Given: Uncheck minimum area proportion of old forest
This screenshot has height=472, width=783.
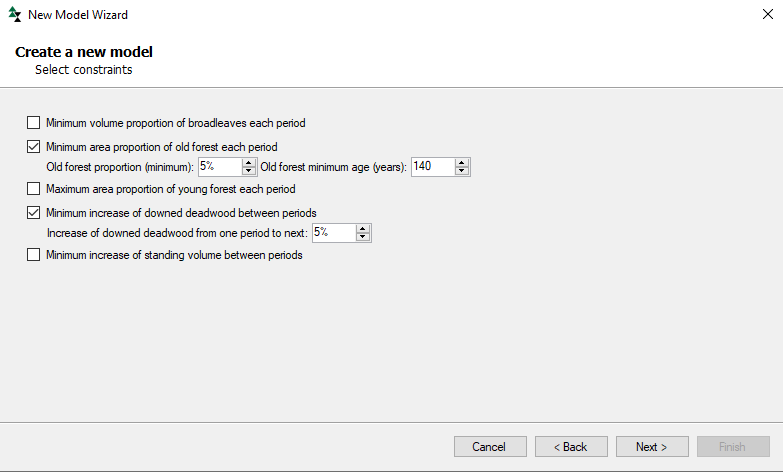Looking at the screenshot, I should [33, 146].
